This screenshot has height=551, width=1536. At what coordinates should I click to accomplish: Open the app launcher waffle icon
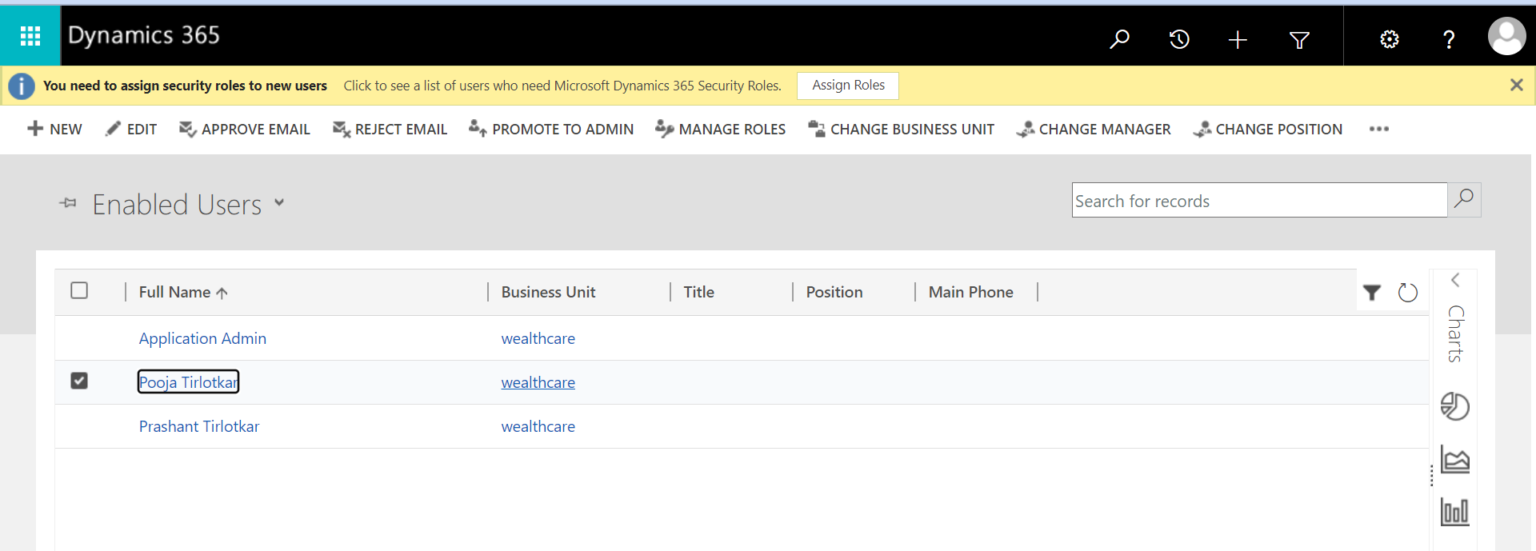click(30, 37)
